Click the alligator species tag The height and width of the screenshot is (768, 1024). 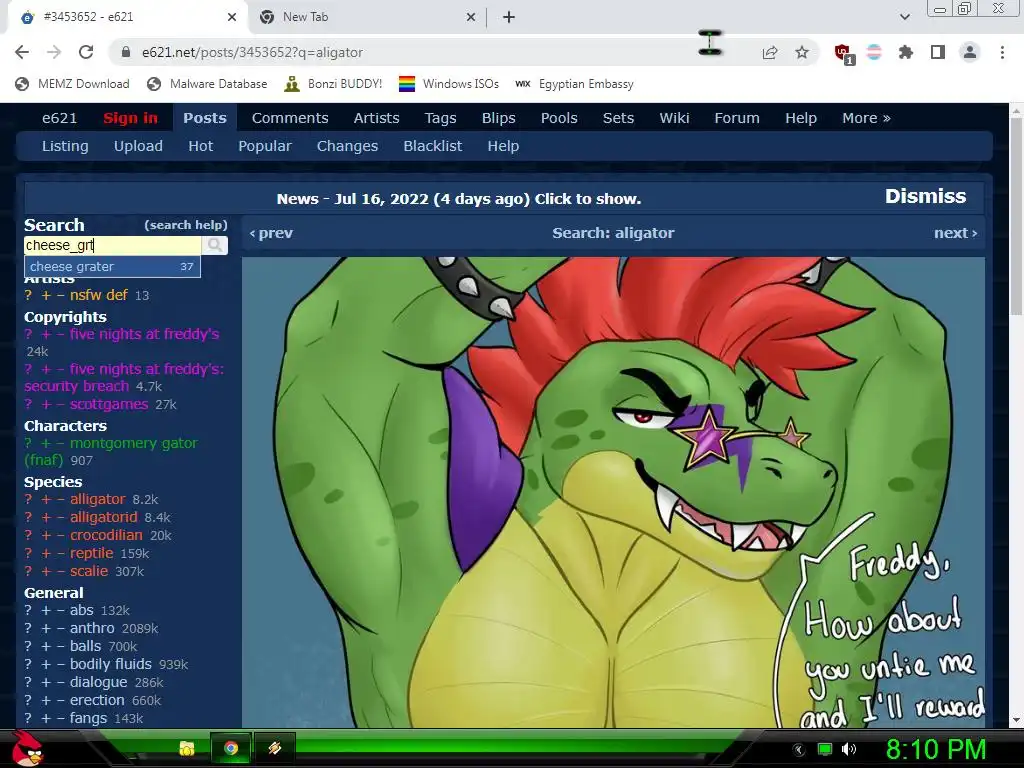(97, 500)
